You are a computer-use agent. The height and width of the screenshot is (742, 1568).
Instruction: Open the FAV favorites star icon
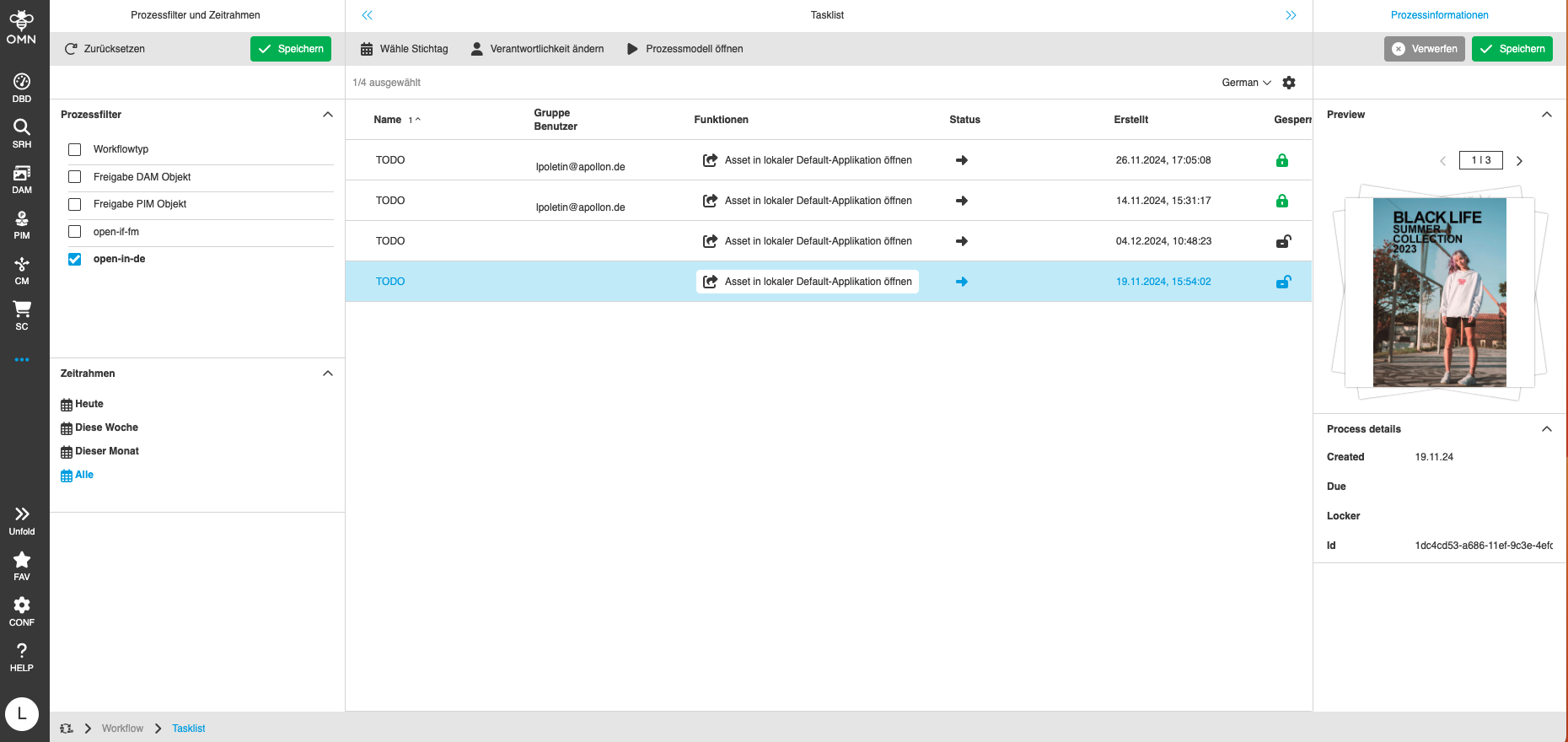click(22, 566)
